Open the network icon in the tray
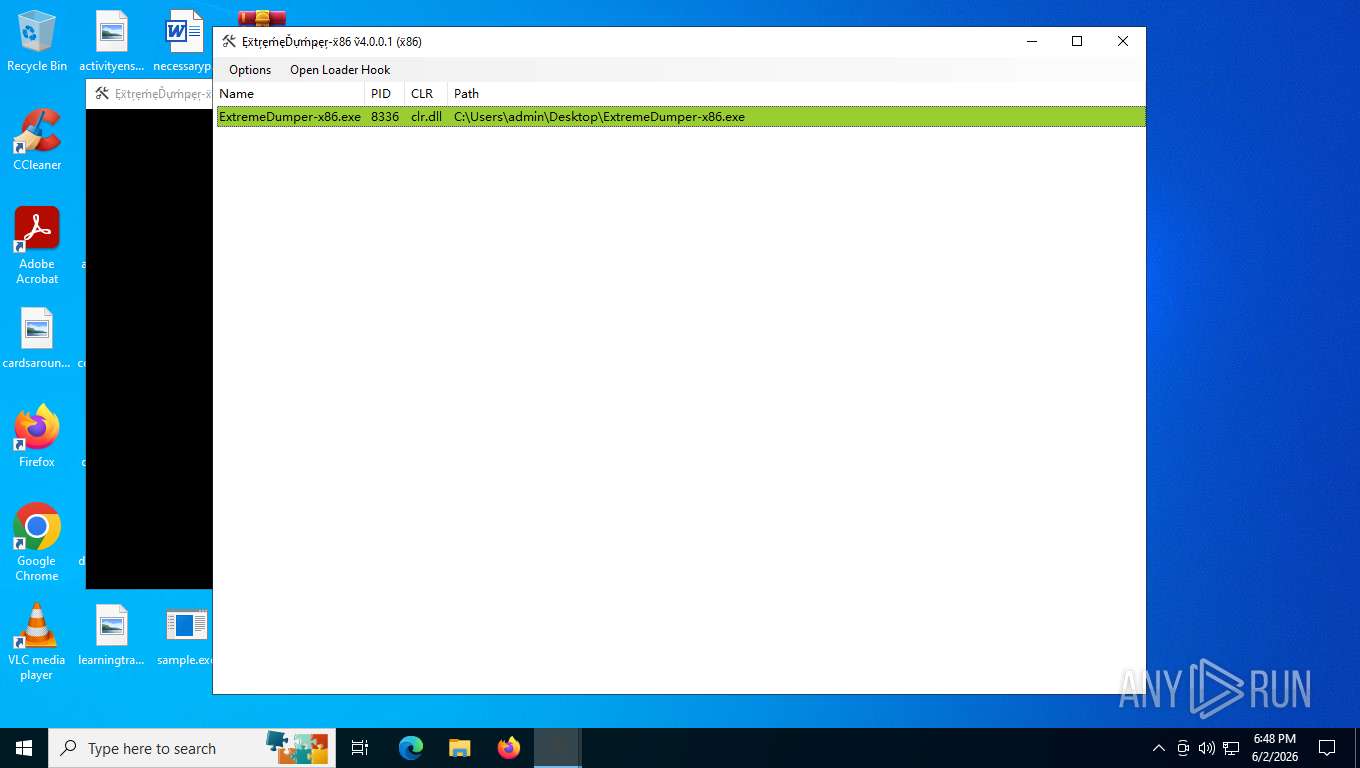Screen dimensions: 1360x768 [x=1231, y=748]
